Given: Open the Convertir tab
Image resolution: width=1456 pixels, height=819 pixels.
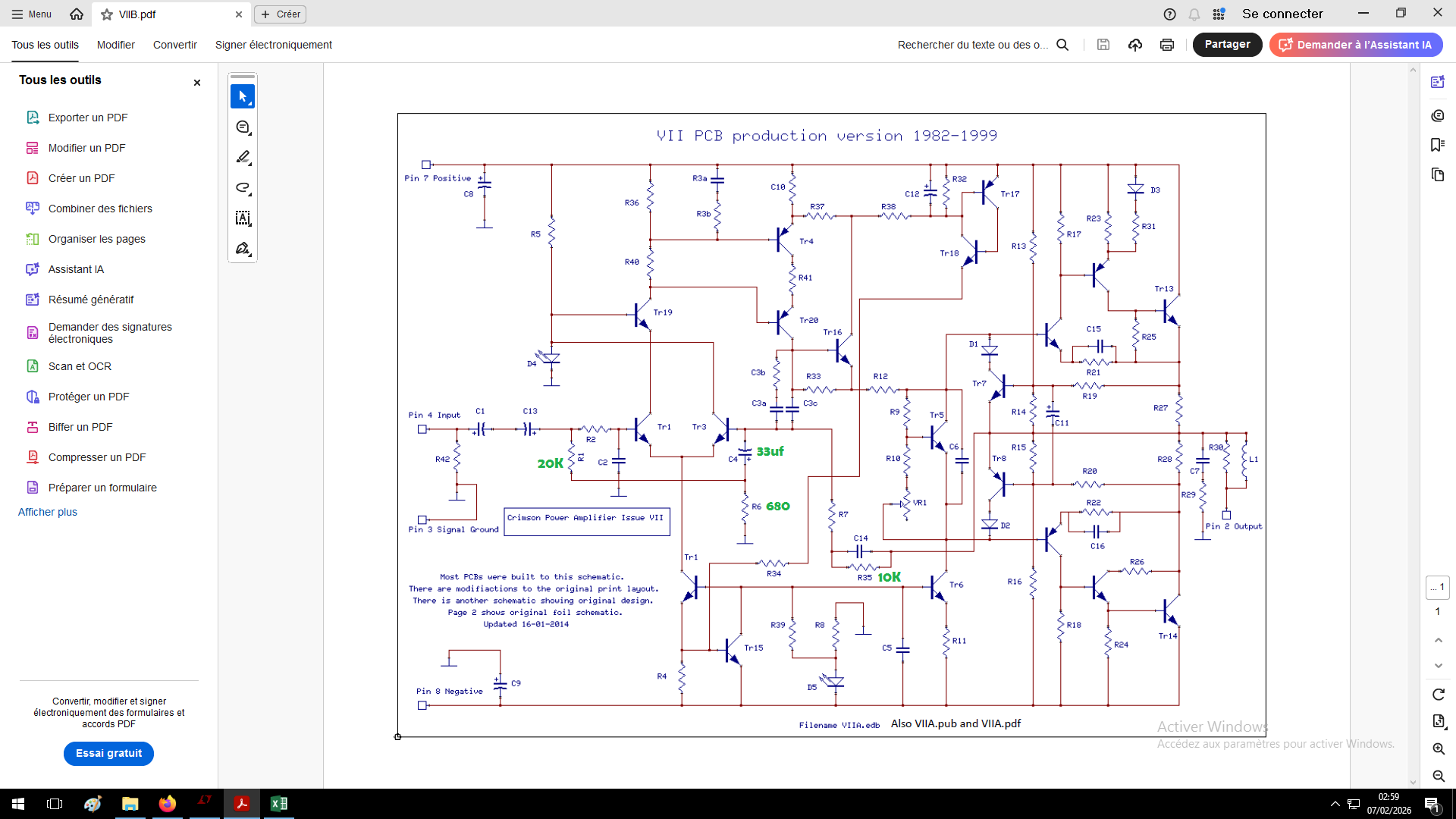Looking at the screenshot, I should point(175,45).
